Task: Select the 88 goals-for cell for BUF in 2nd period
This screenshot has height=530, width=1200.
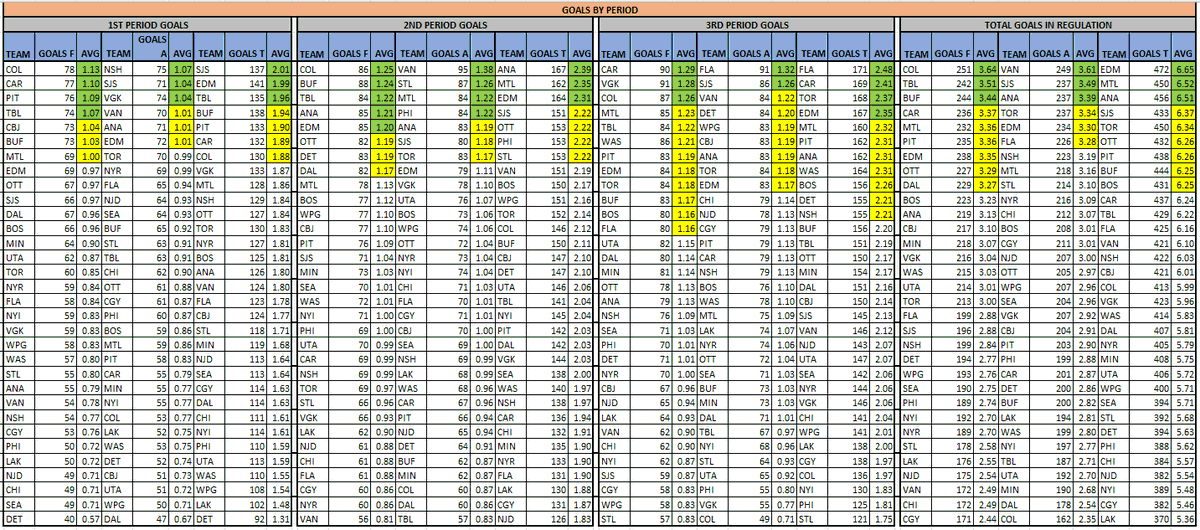Action: pyautogui.click(x=352, y=83)
